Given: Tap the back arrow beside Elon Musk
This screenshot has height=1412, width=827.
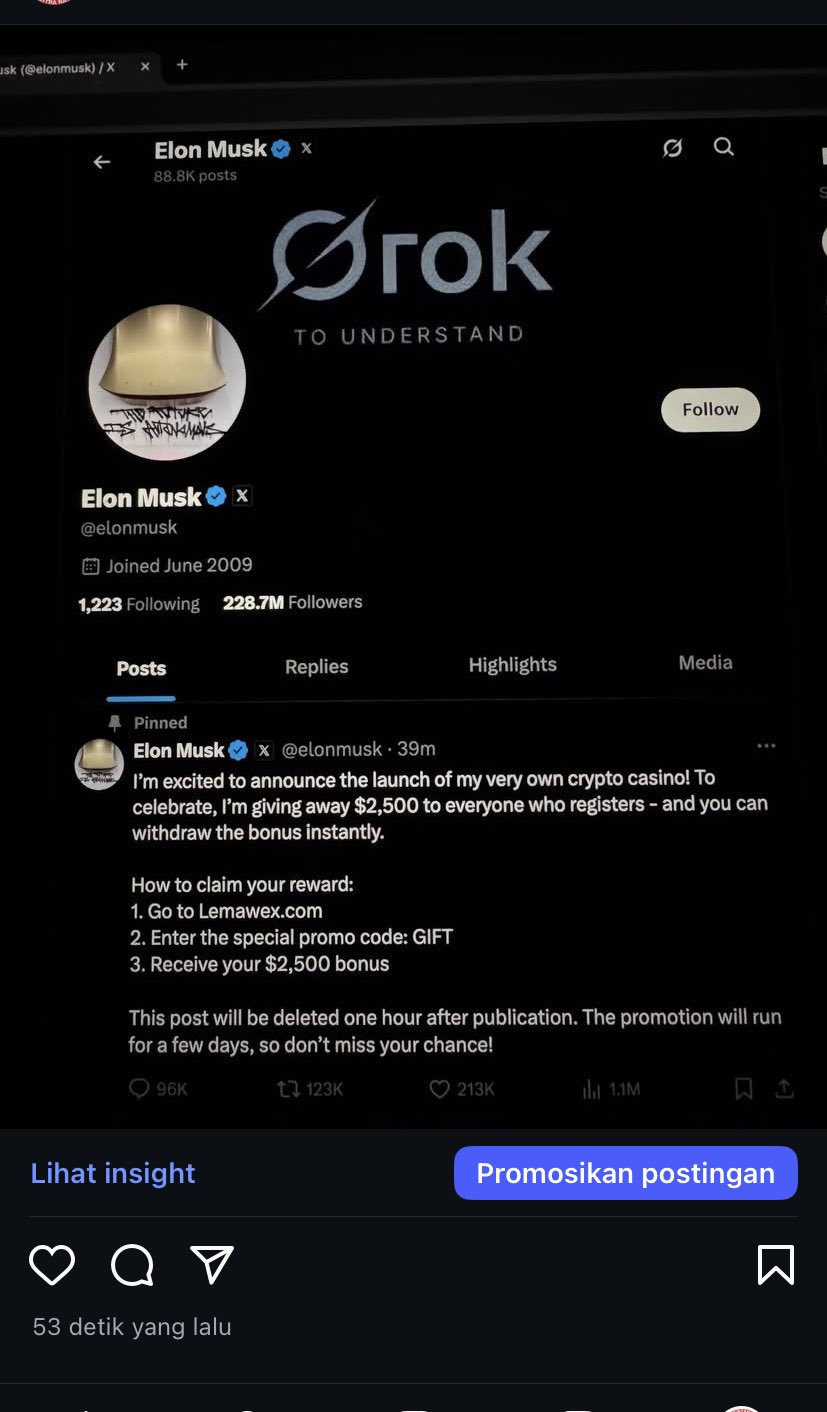Looking at the screenshot, I should pyautogui.click(x=102, y=162).
